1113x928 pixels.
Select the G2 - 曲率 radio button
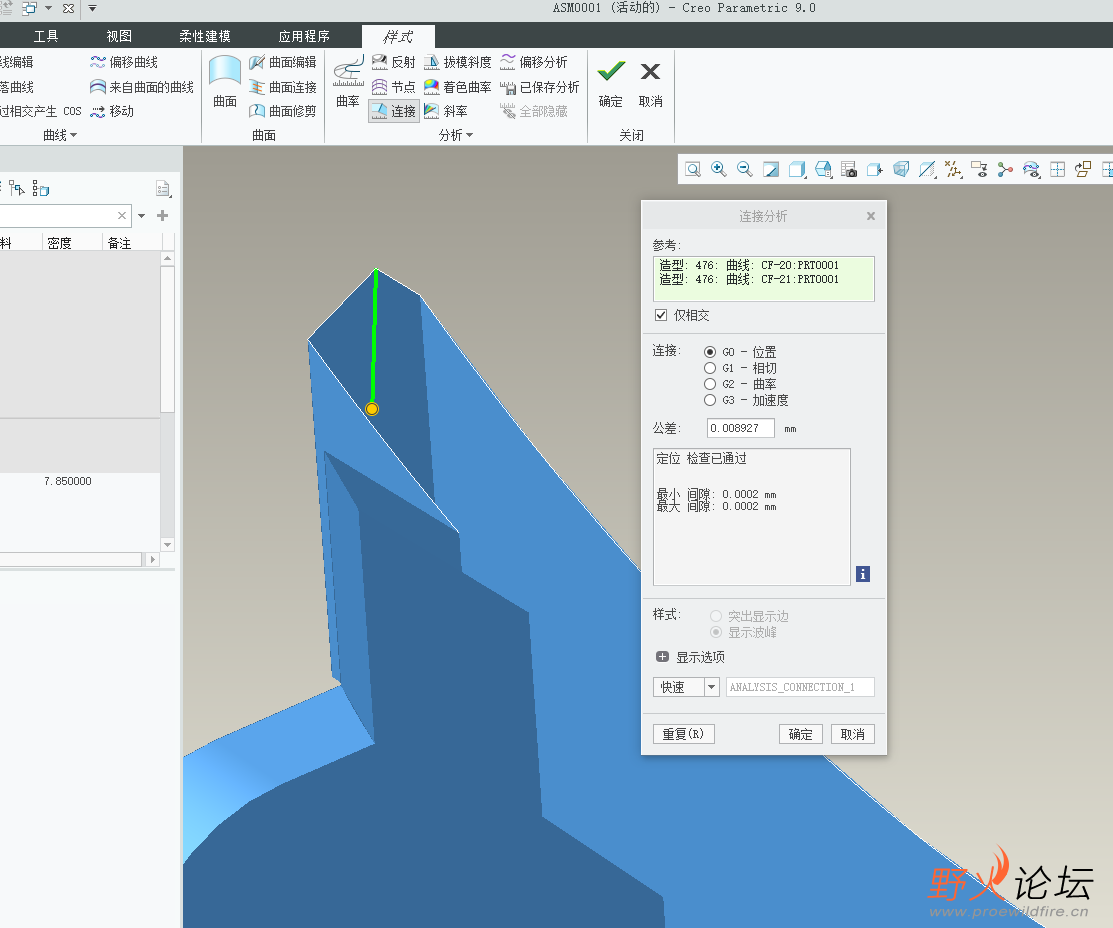pyautogui.click(x=710, y=384)
